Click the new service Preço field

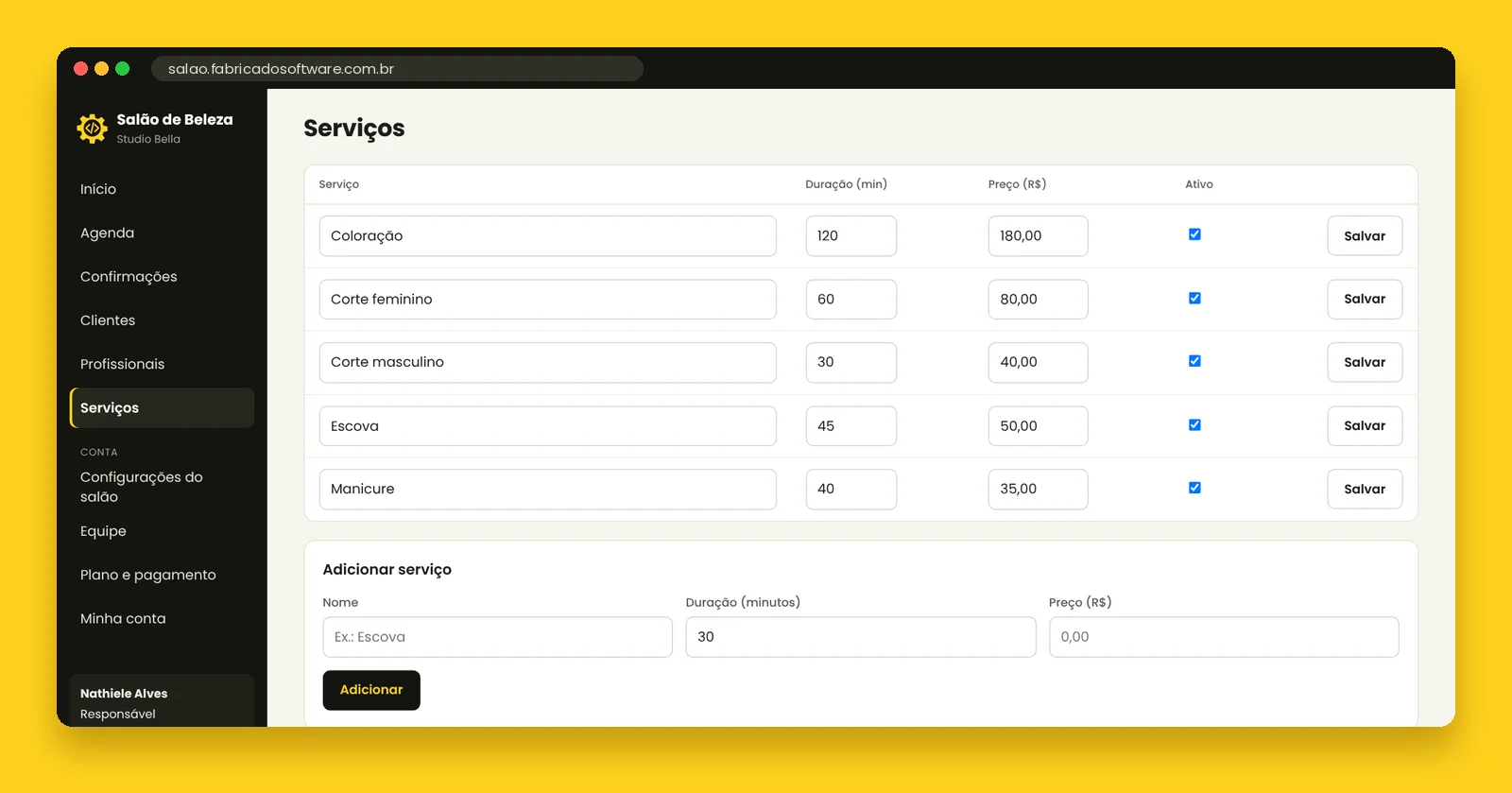(x=1224, y=637)
